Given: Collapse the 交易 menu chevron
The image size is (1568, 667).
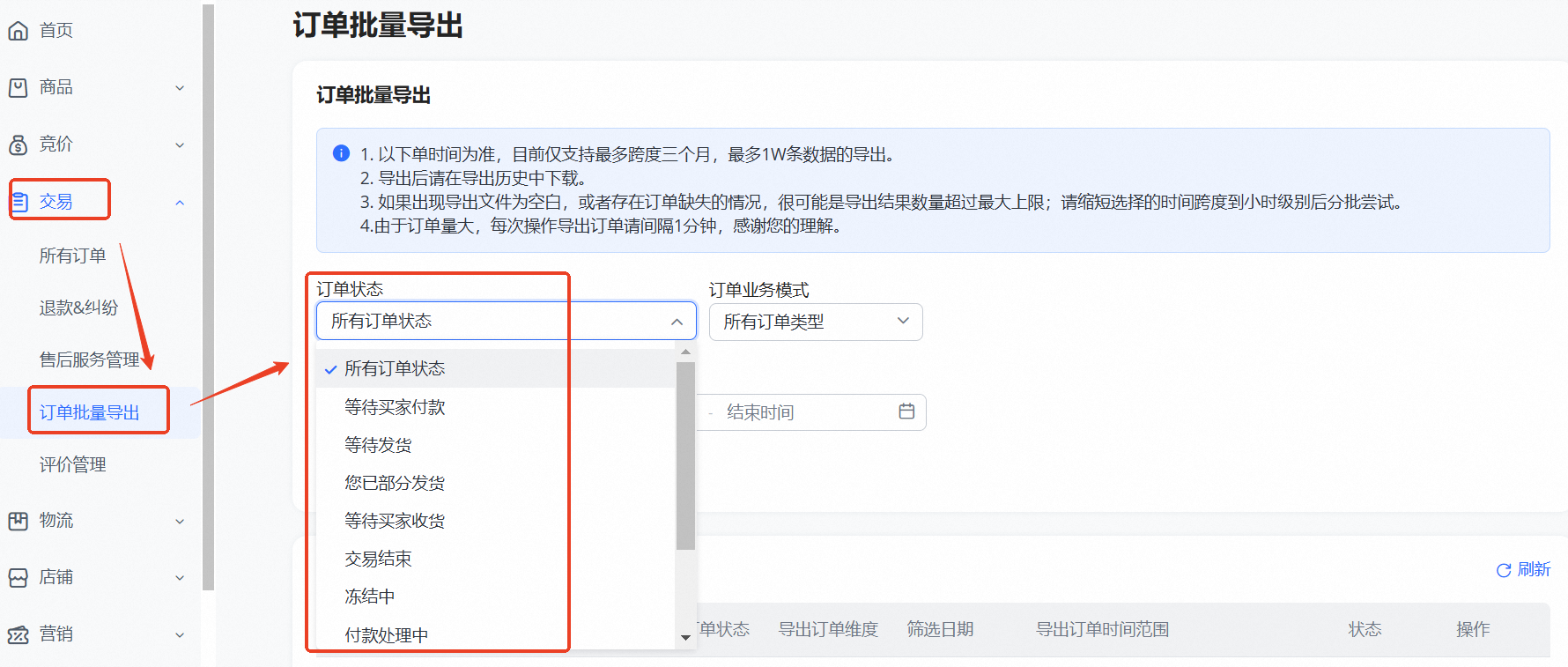Looking at the screenshot, I should tap(180, 203).
